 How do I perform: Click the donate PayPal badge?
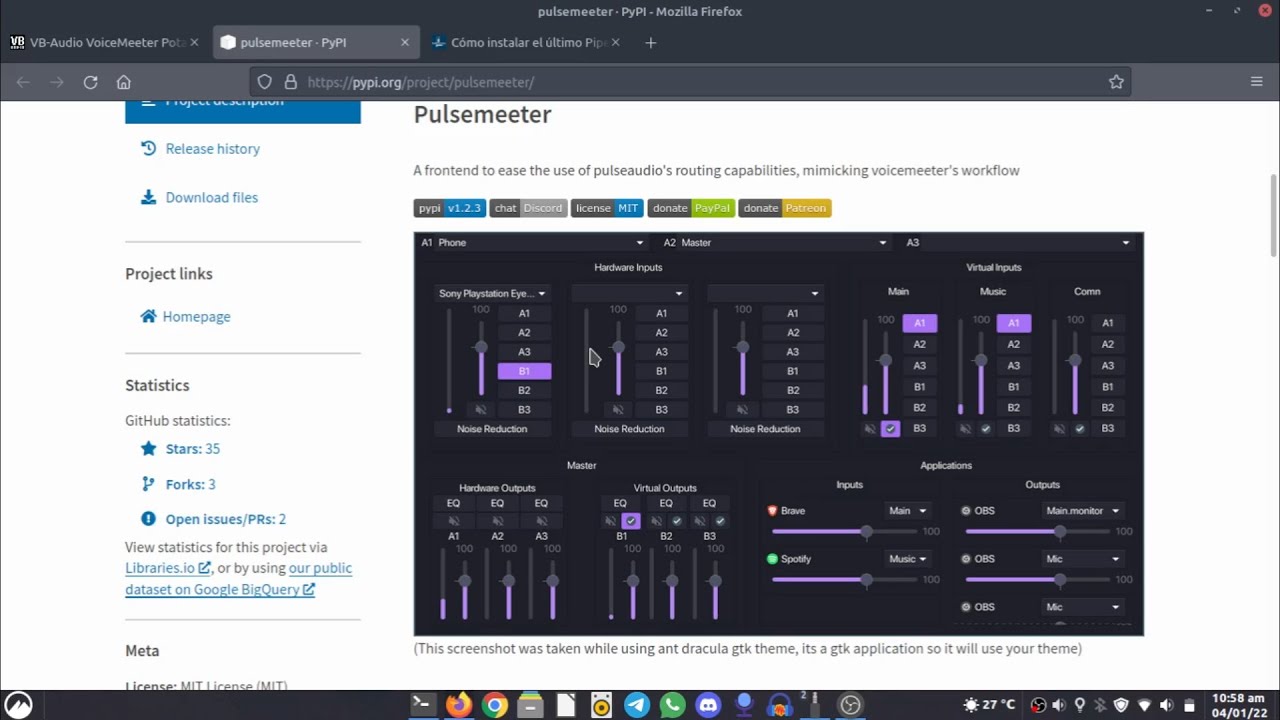click(691, 208)
